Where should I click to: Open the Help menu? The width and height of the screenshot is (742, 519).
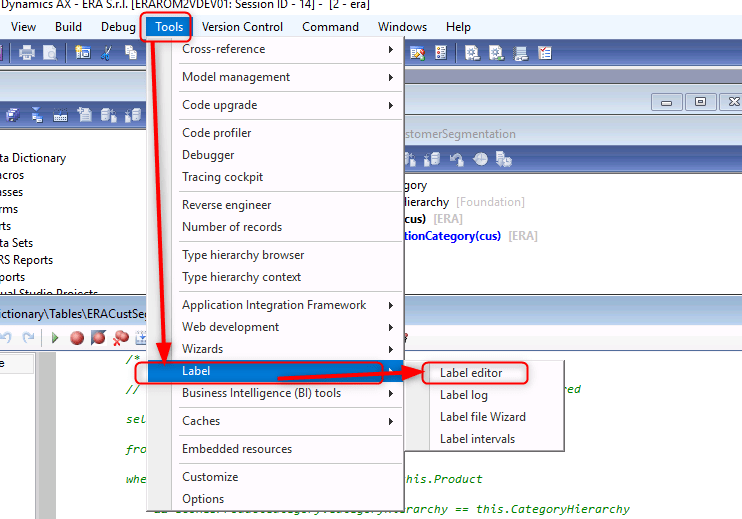point(458,27)
